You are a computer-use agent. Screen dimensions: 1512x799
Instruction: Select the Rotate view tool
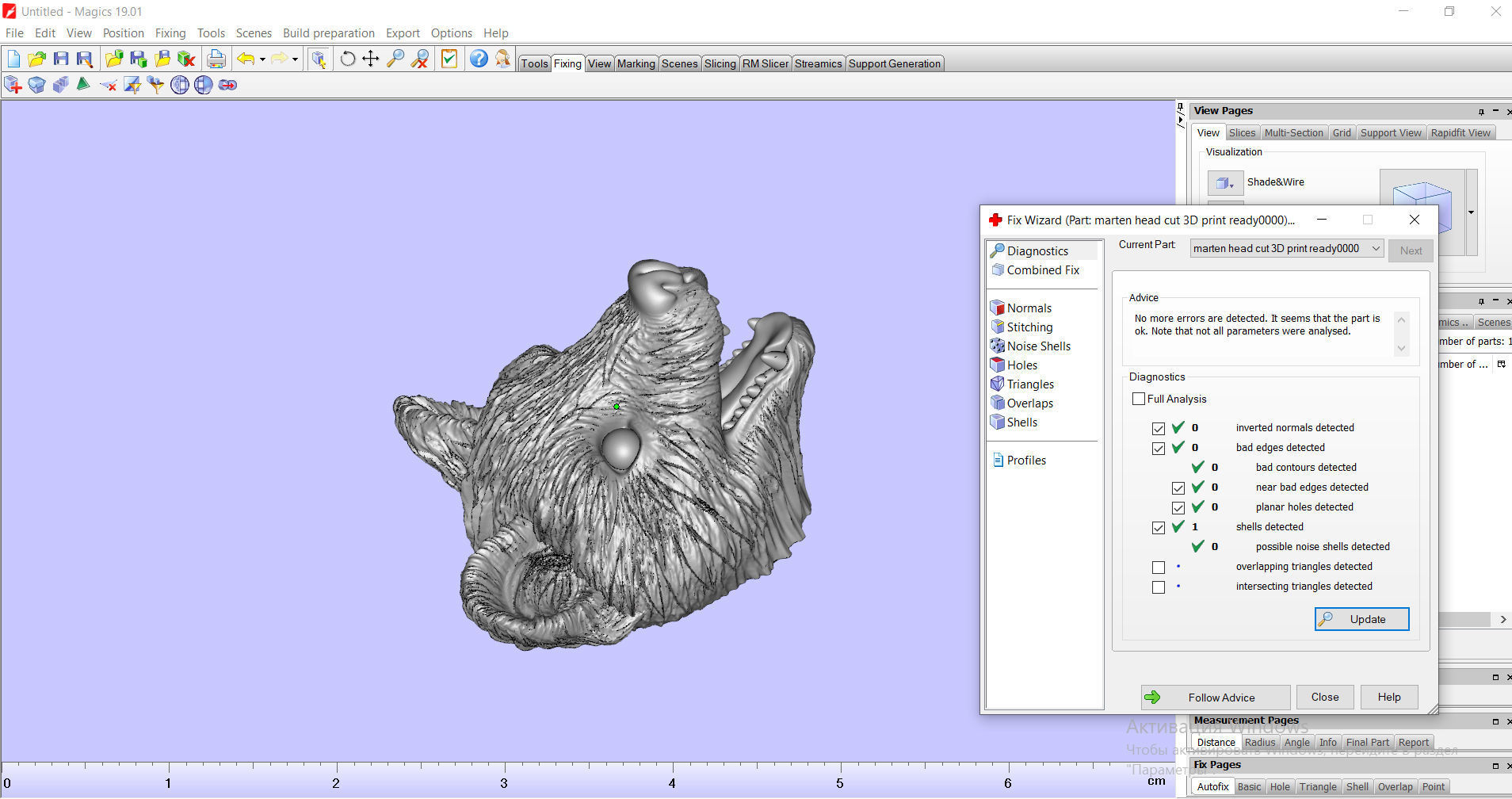pos(347,59)
